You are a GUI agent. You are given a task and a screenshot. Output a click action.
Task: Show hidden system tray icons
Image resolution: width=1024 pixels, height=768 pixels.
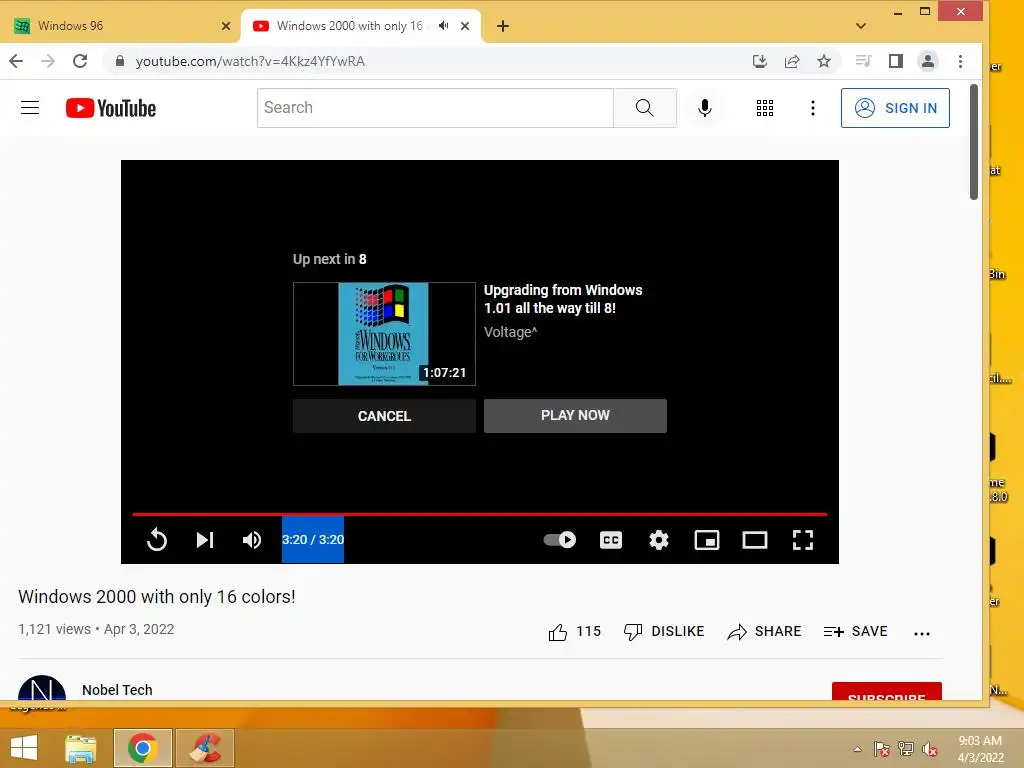point(857,749)
